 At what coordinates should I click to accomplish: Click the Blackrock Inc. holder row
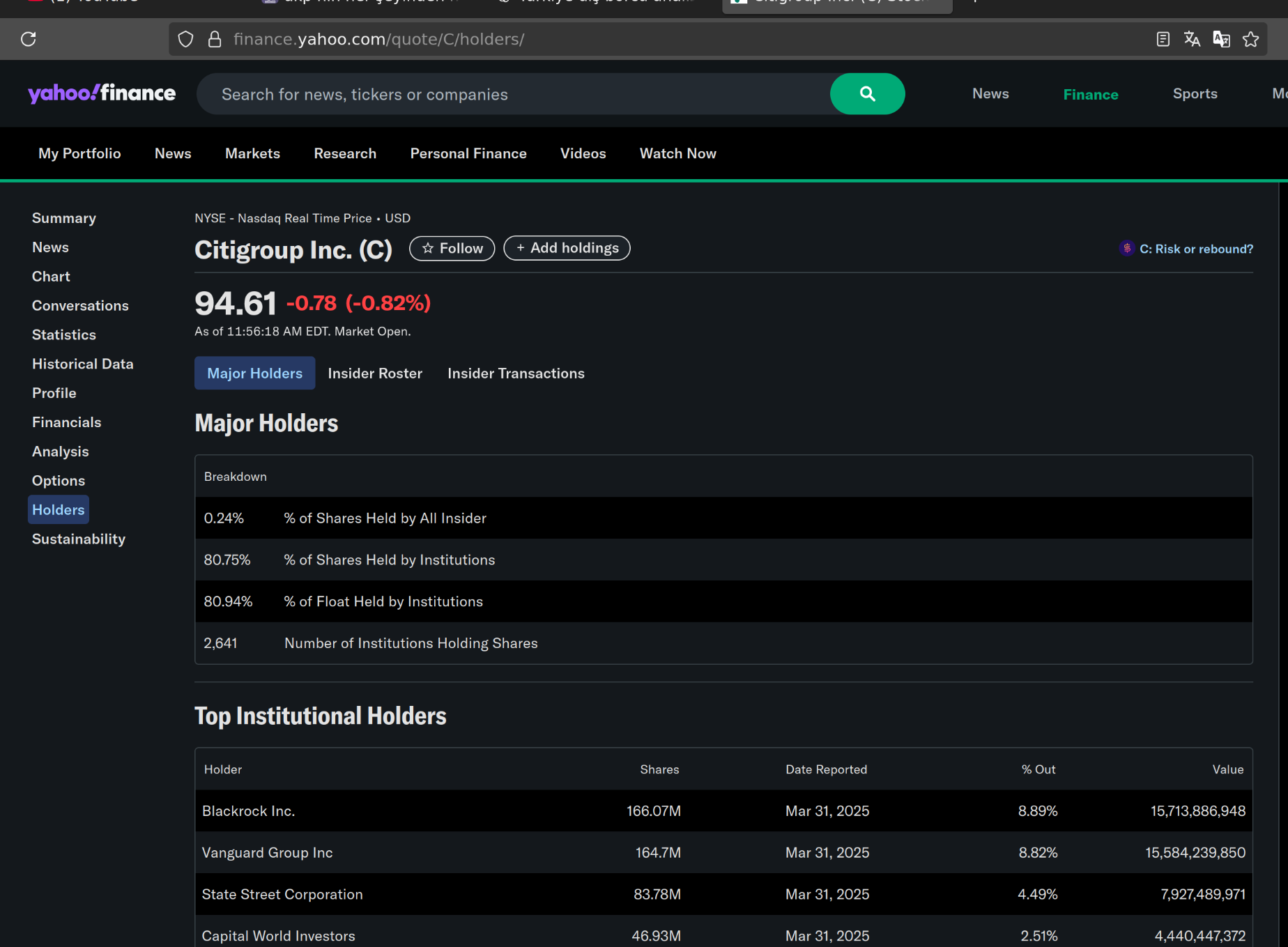(x=723, y=811)
